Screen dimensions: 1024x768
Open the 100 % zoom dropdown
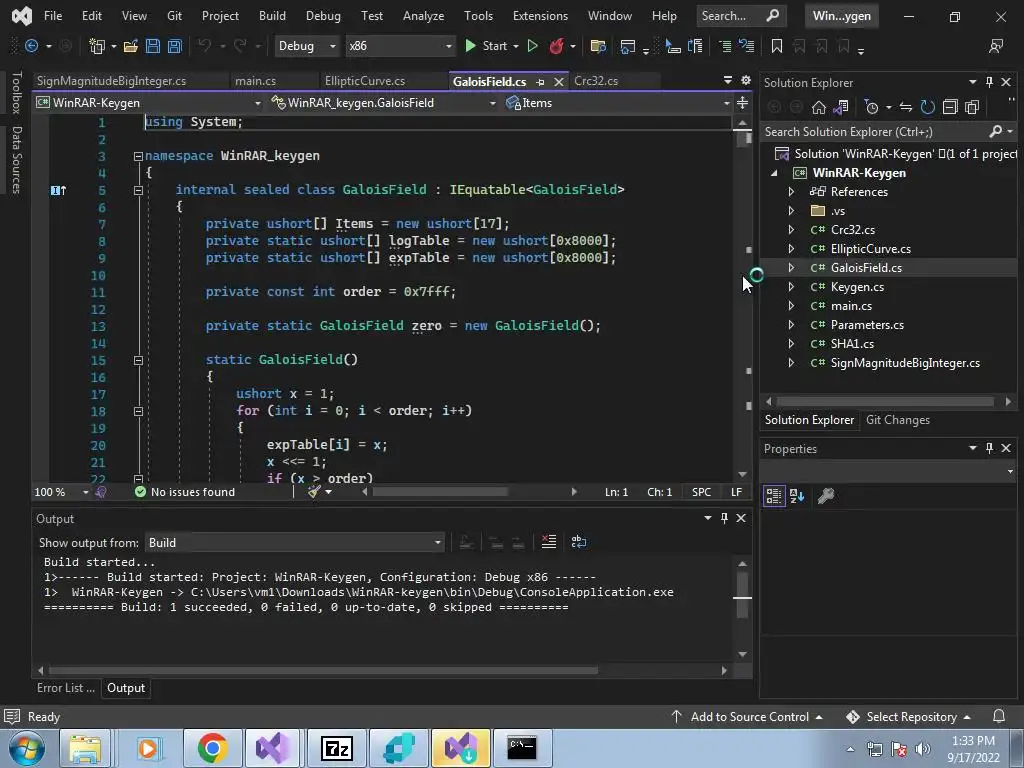coord(86,492)
